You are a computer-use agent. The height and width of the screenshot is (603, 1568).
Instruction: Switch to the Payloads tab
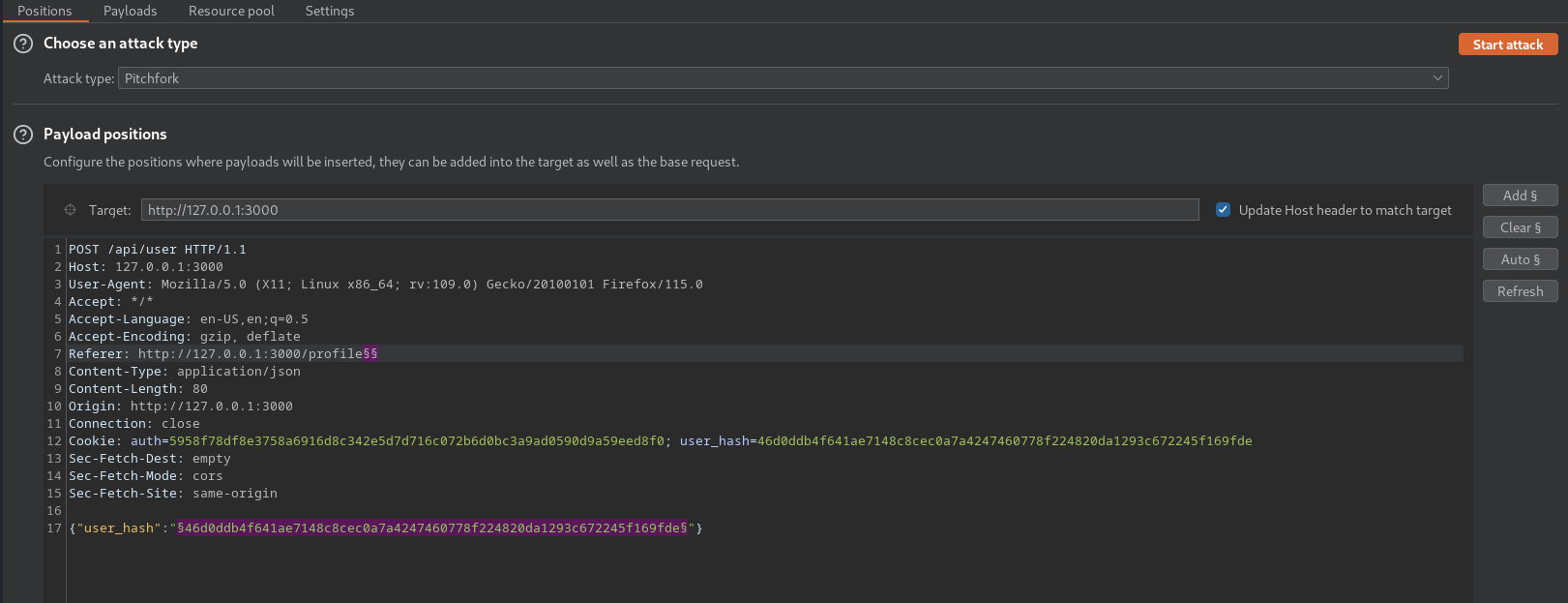coord(130,11)
